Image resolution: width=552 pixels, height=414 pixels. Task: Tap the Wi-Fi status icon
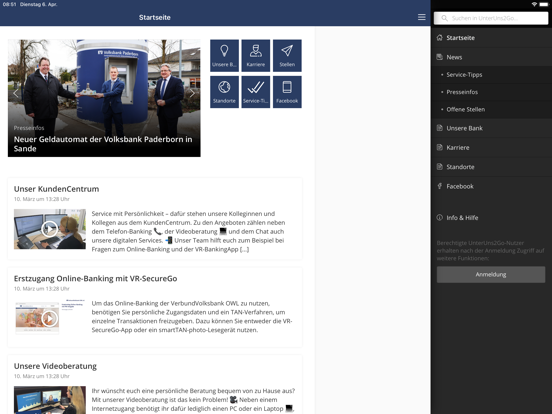click(x=534, y=4)
